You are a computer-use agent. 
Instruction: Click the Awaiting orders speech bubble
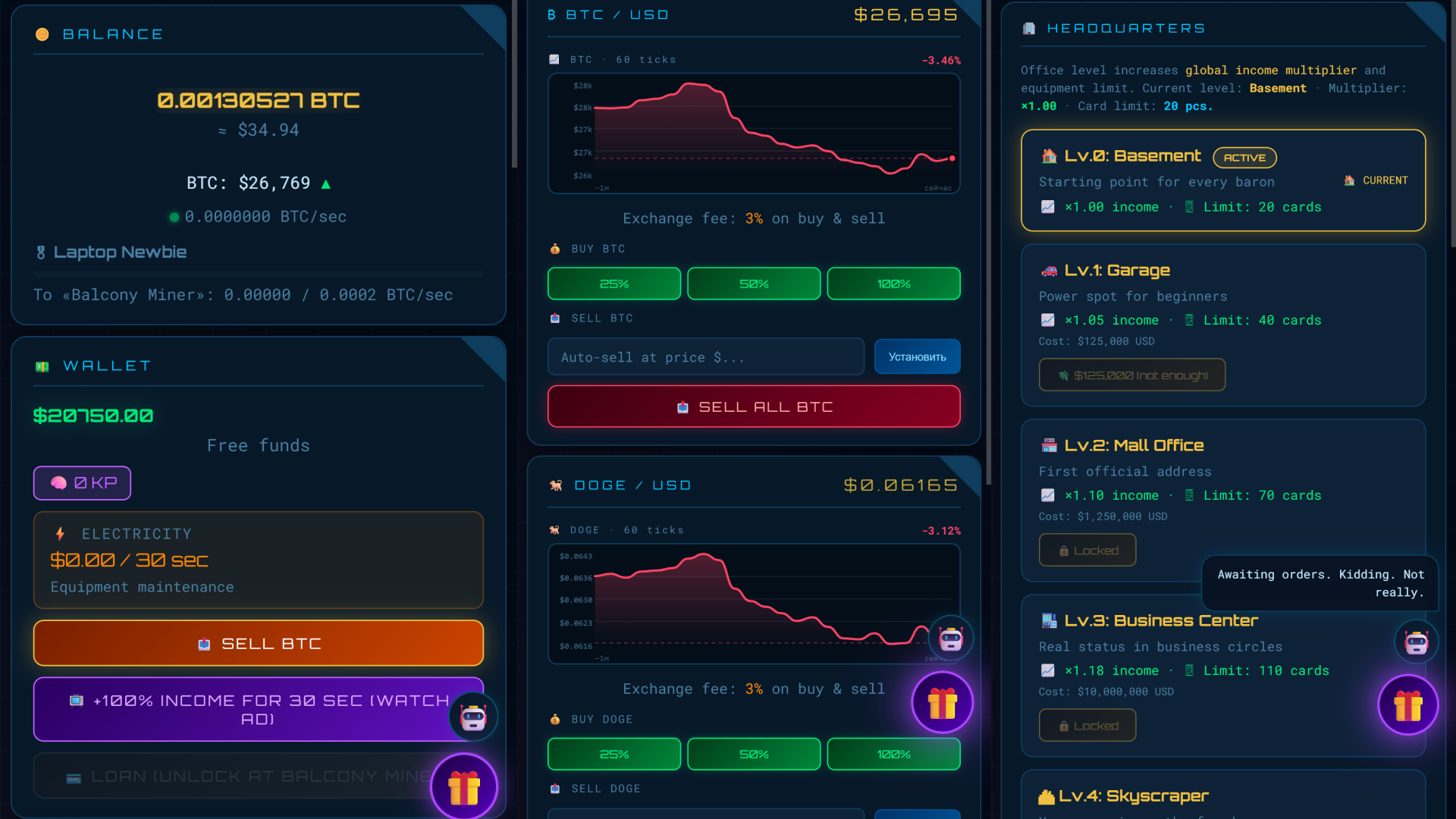[1320, 583]
